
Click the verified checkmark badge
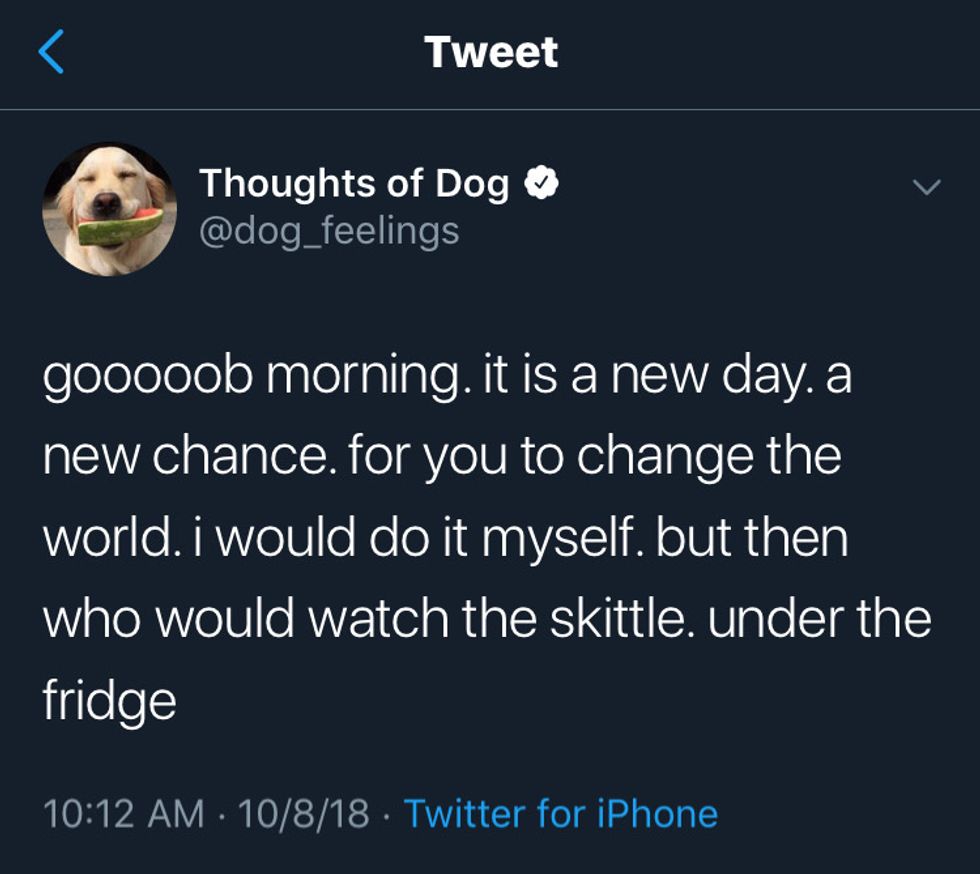(541, 184)
